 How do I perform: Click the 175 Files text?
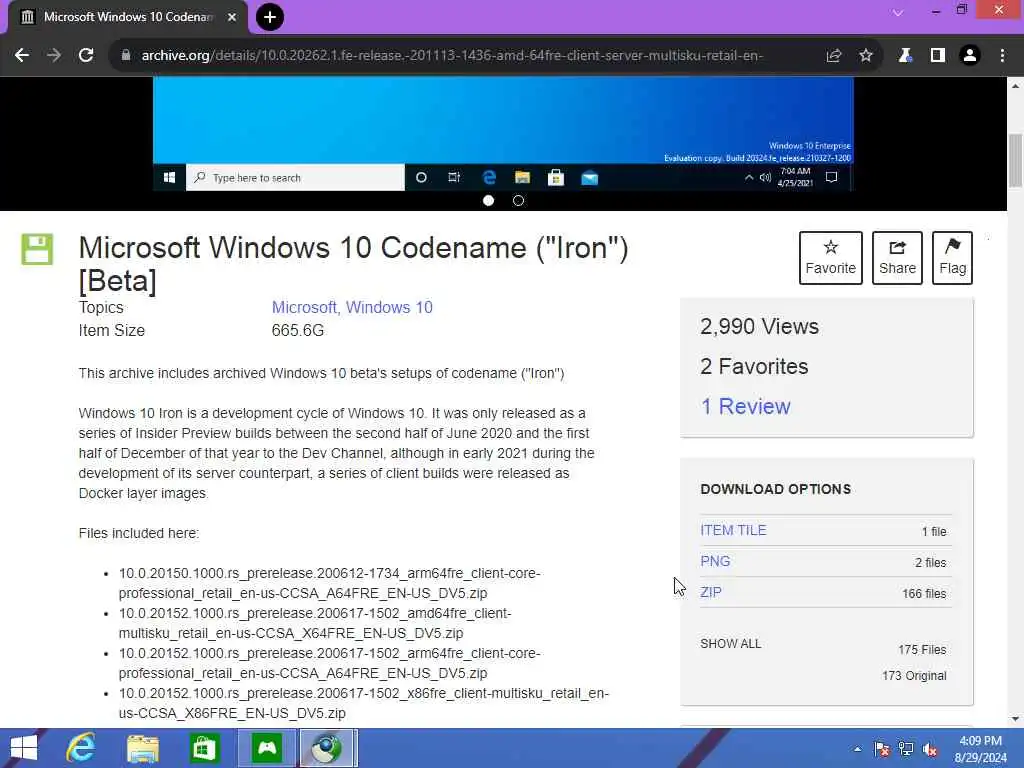pyautogui.click(x=921, y=650)
